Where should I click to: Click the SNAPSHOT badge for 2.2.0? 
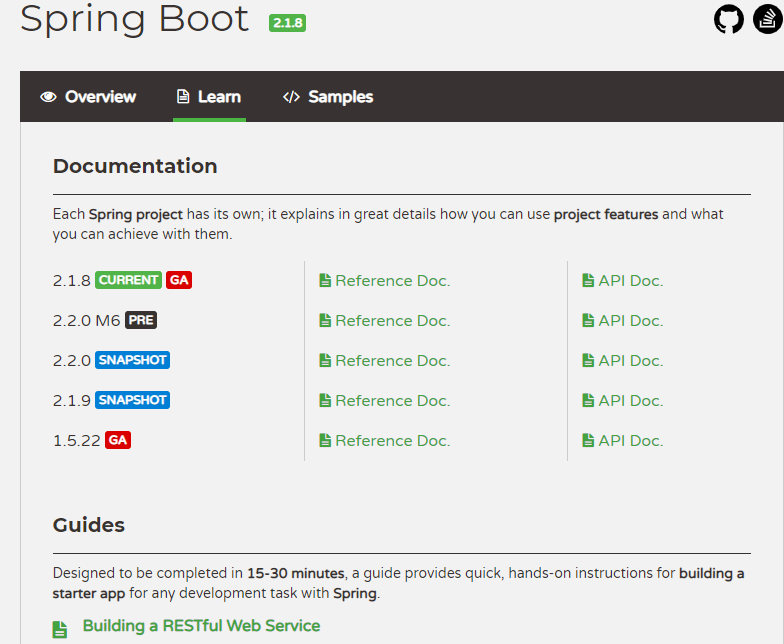point(132,360)
